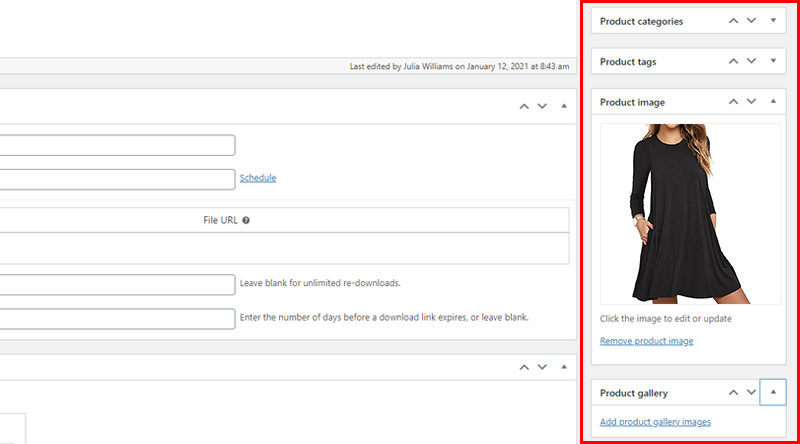
Task: Click Remove product image link
Action: coord(646,341)
